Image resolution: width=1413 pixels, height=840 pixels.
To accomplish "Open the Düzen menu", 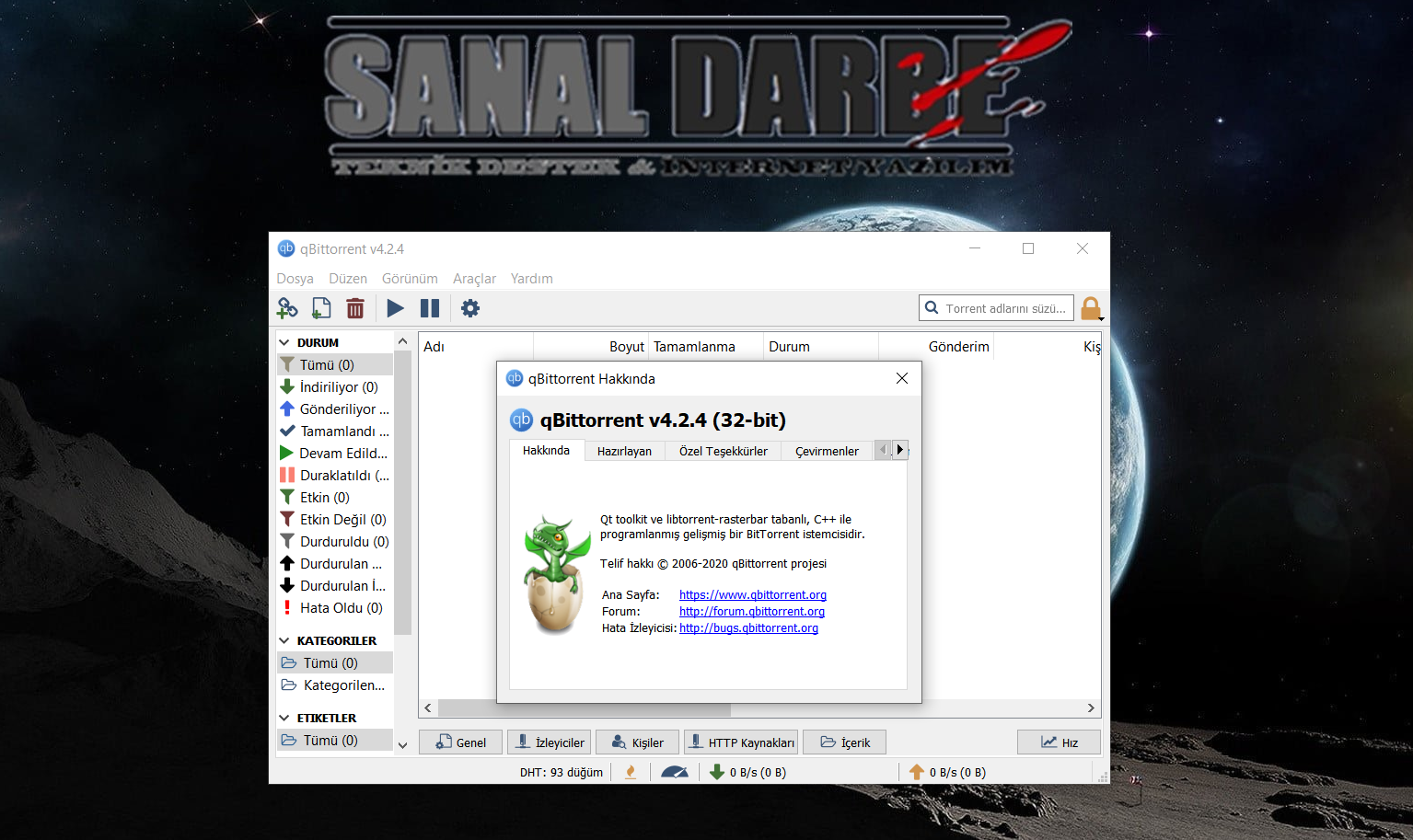I will (x=348, y=279).
